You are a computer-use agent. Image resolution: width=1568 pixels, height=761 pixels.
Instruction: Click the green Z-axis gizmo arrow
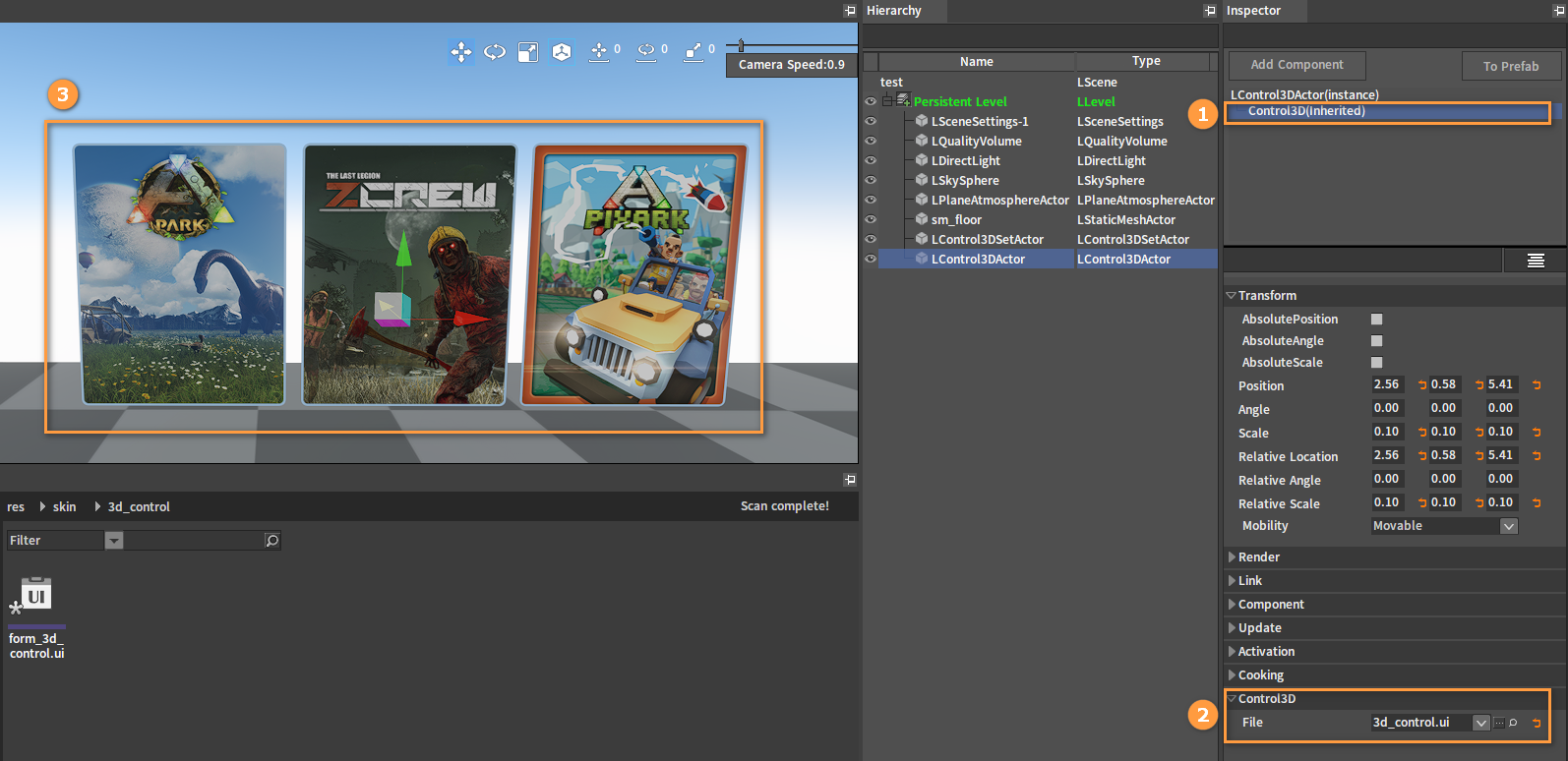point(403,249)
